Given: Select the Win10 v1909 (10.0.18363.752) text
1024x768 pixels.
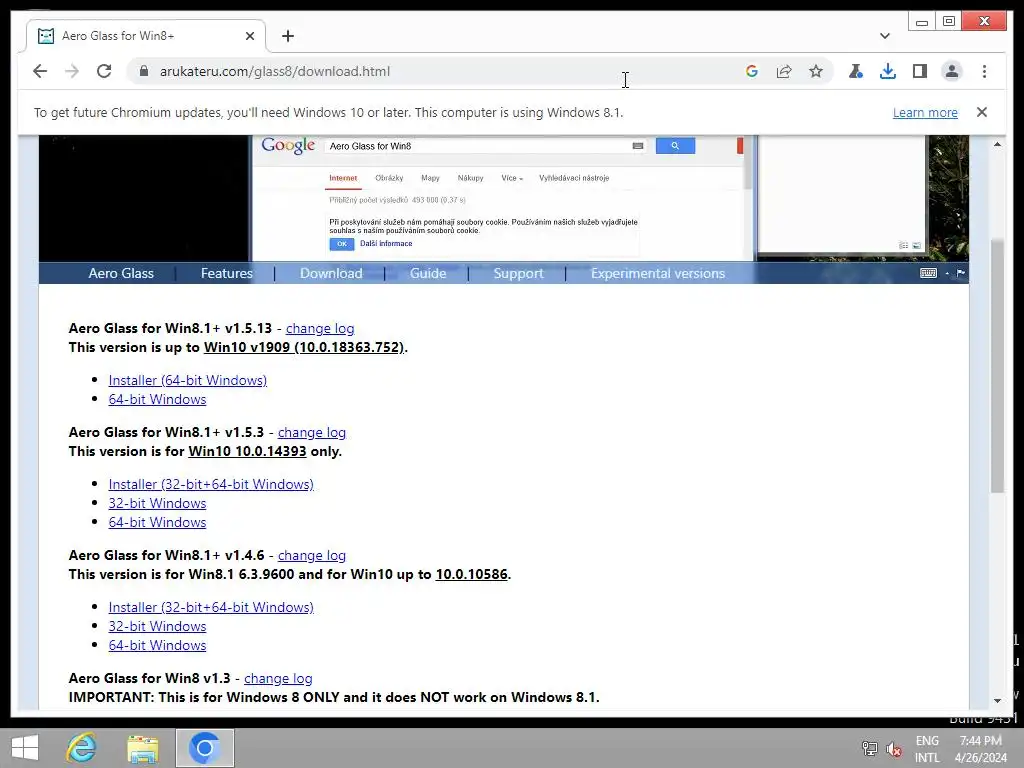Looking at the screenshot, I should coord(304,347).
